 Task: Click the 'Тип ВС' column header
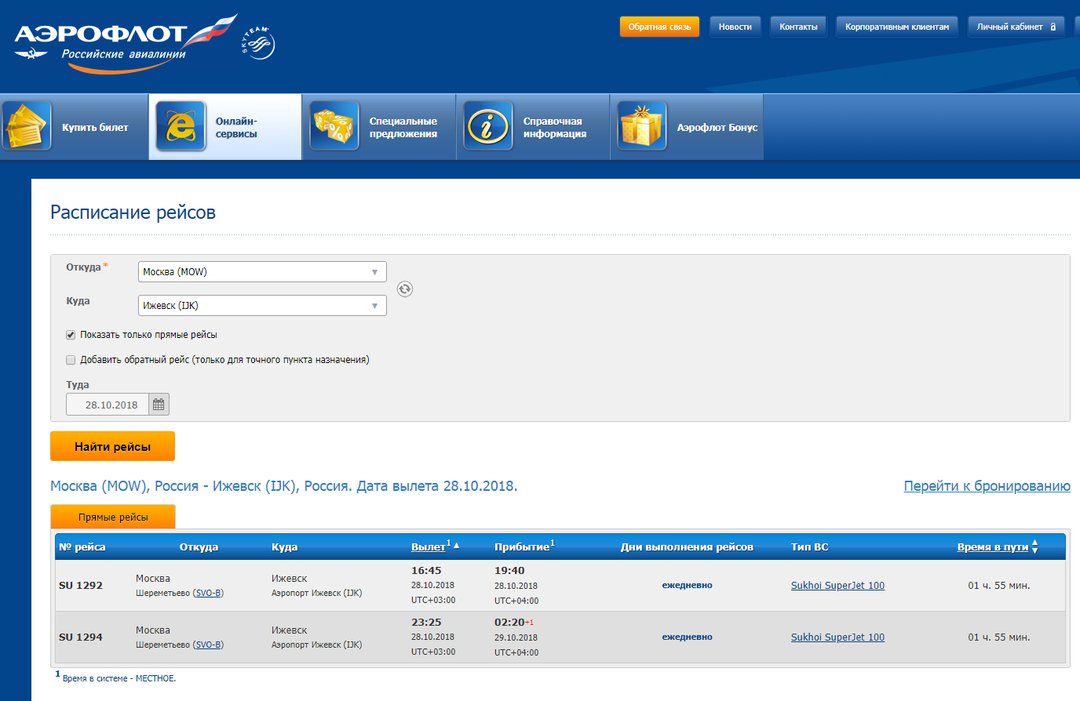point(809,547)
